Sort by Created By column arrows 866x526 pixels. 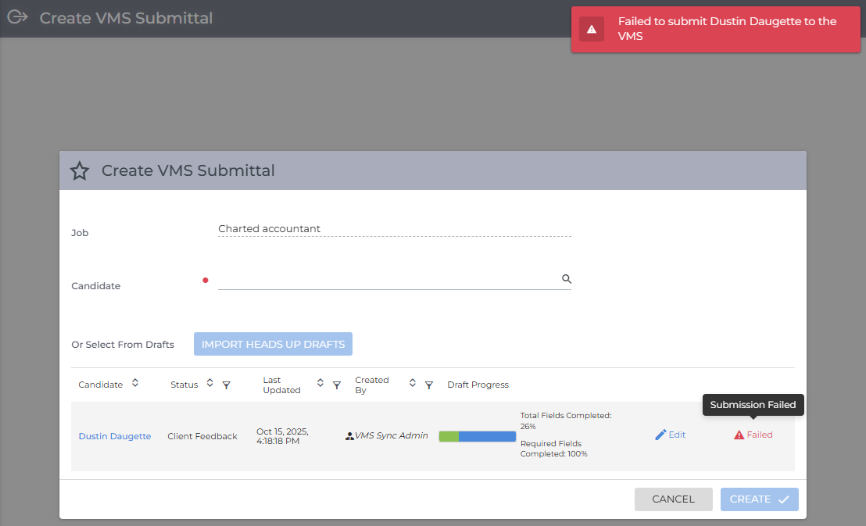click(412, 383)
